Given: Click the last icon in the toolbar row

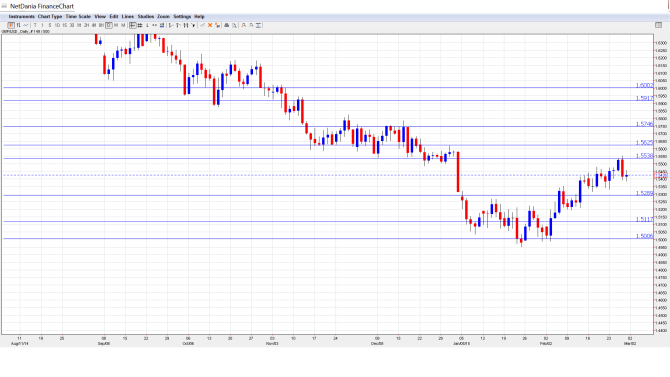Looking at the screenshot, I should pos(259,25).
